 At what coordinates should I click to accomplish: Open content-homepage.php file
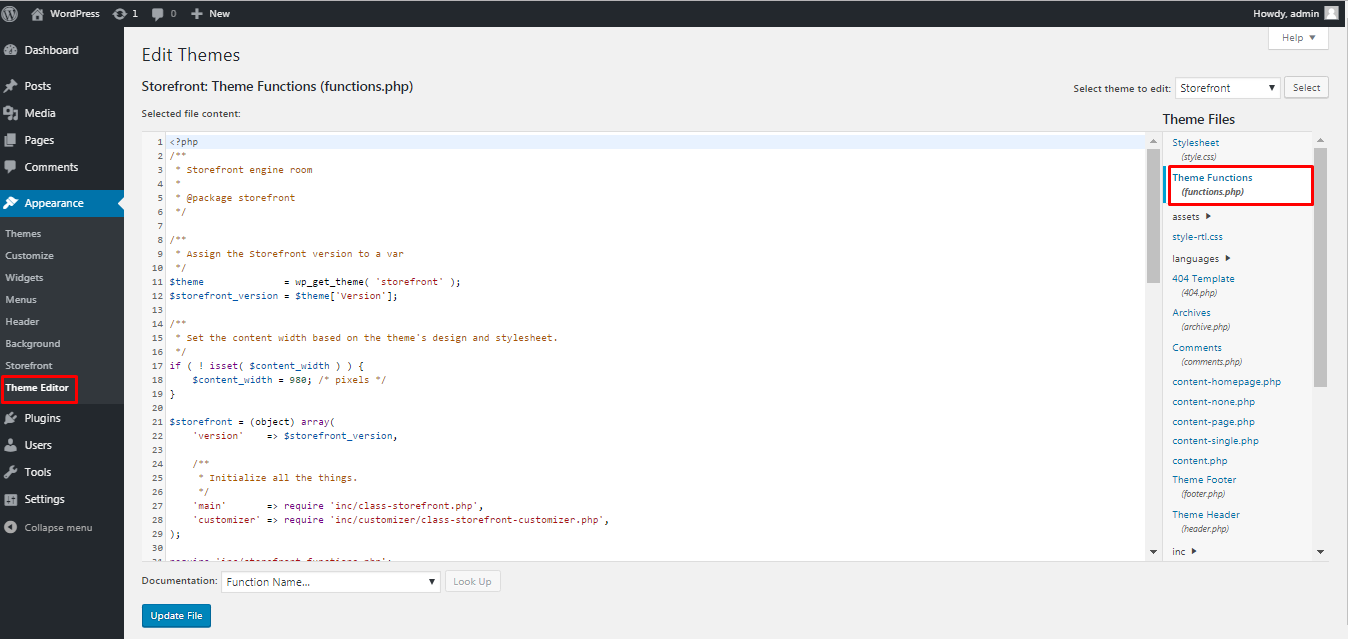tap(1226, 382)
